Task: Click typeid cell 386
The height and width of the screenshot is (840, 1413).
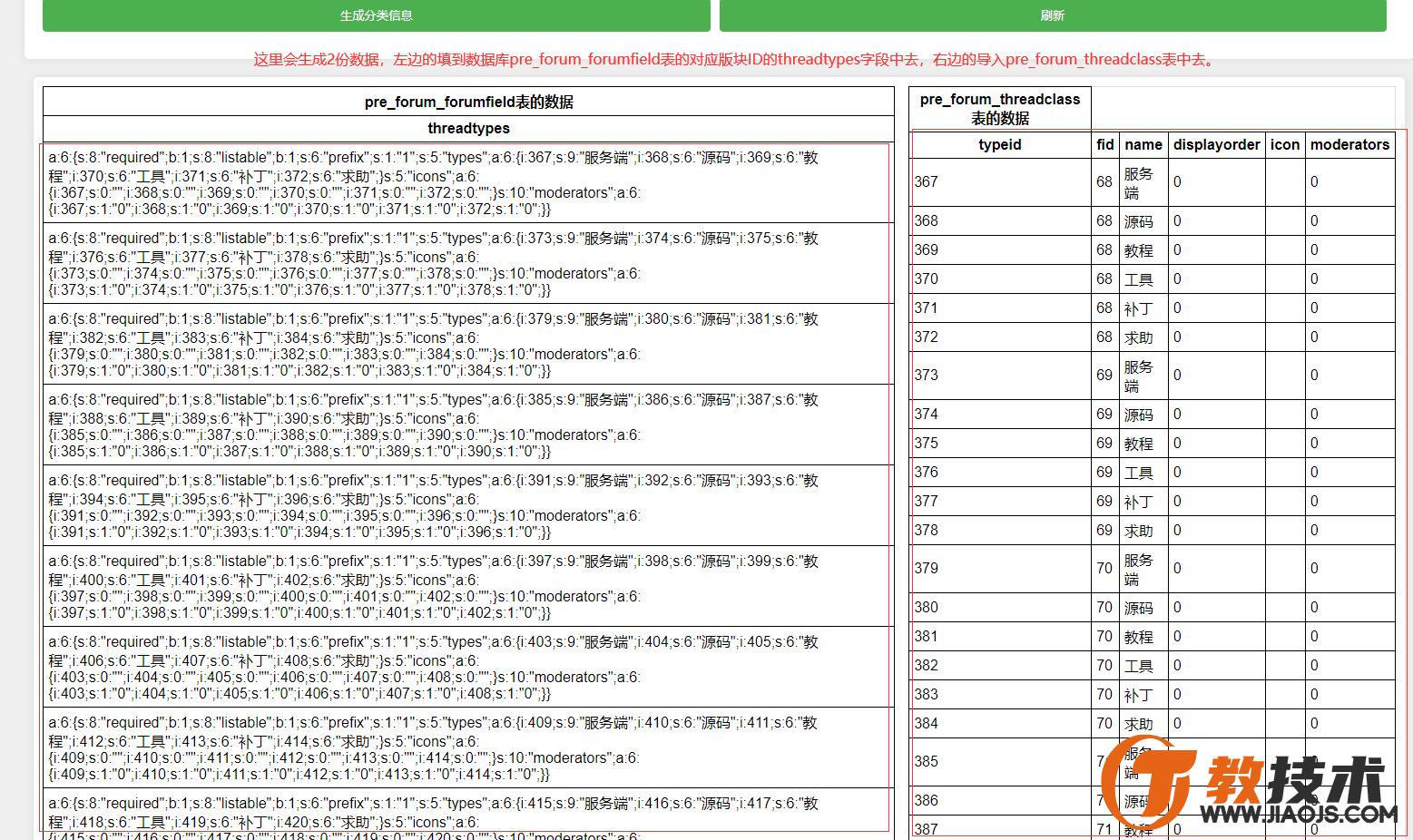Action: (1000, 800)
